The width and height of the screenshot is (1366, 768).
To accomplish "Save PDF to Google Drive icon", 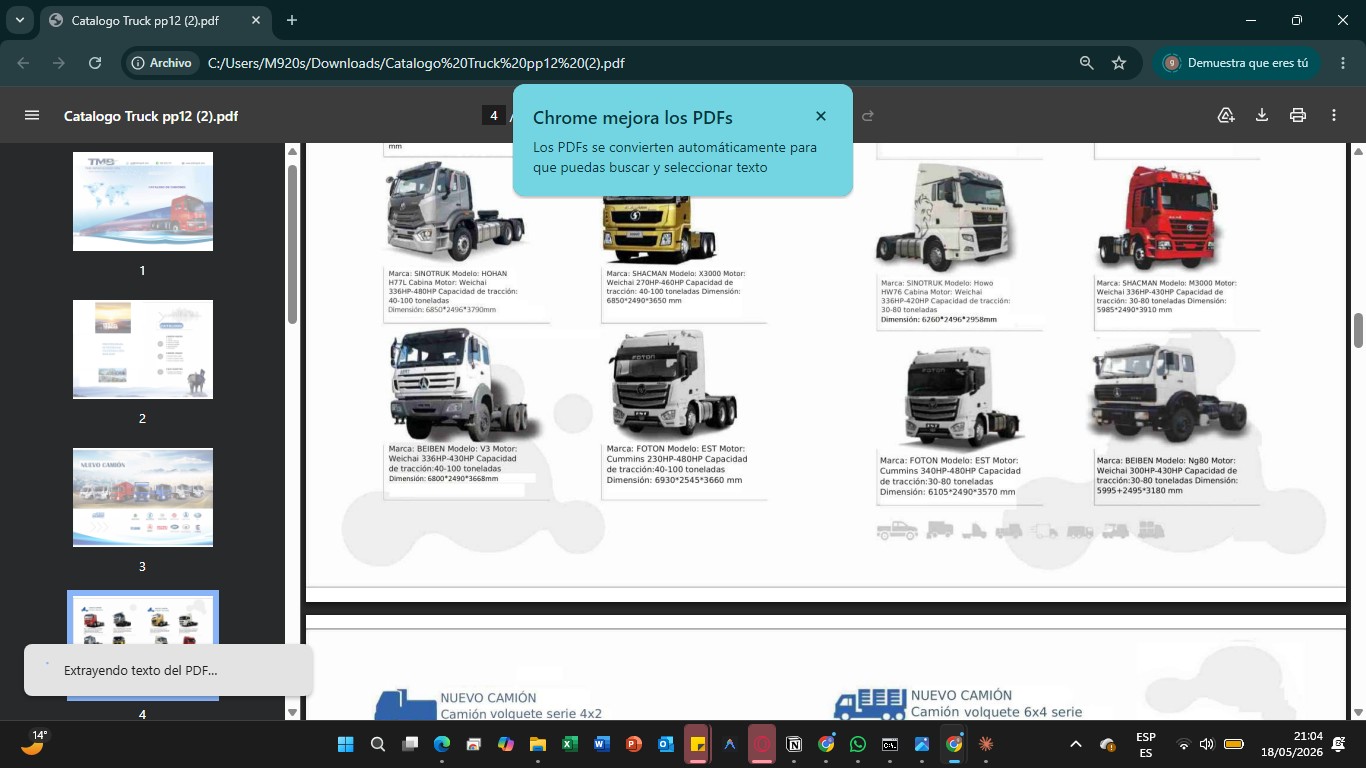I will (1226, 115).
